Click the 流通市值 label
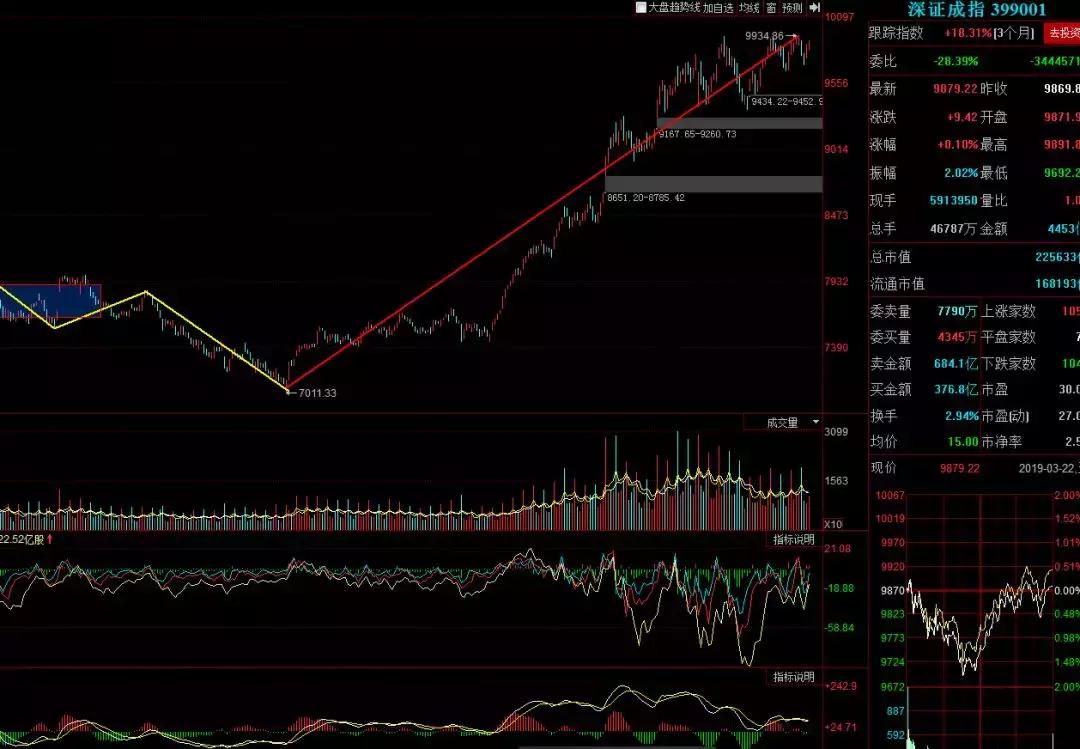This screenshot has width=1080, height=749. [897, 284]
